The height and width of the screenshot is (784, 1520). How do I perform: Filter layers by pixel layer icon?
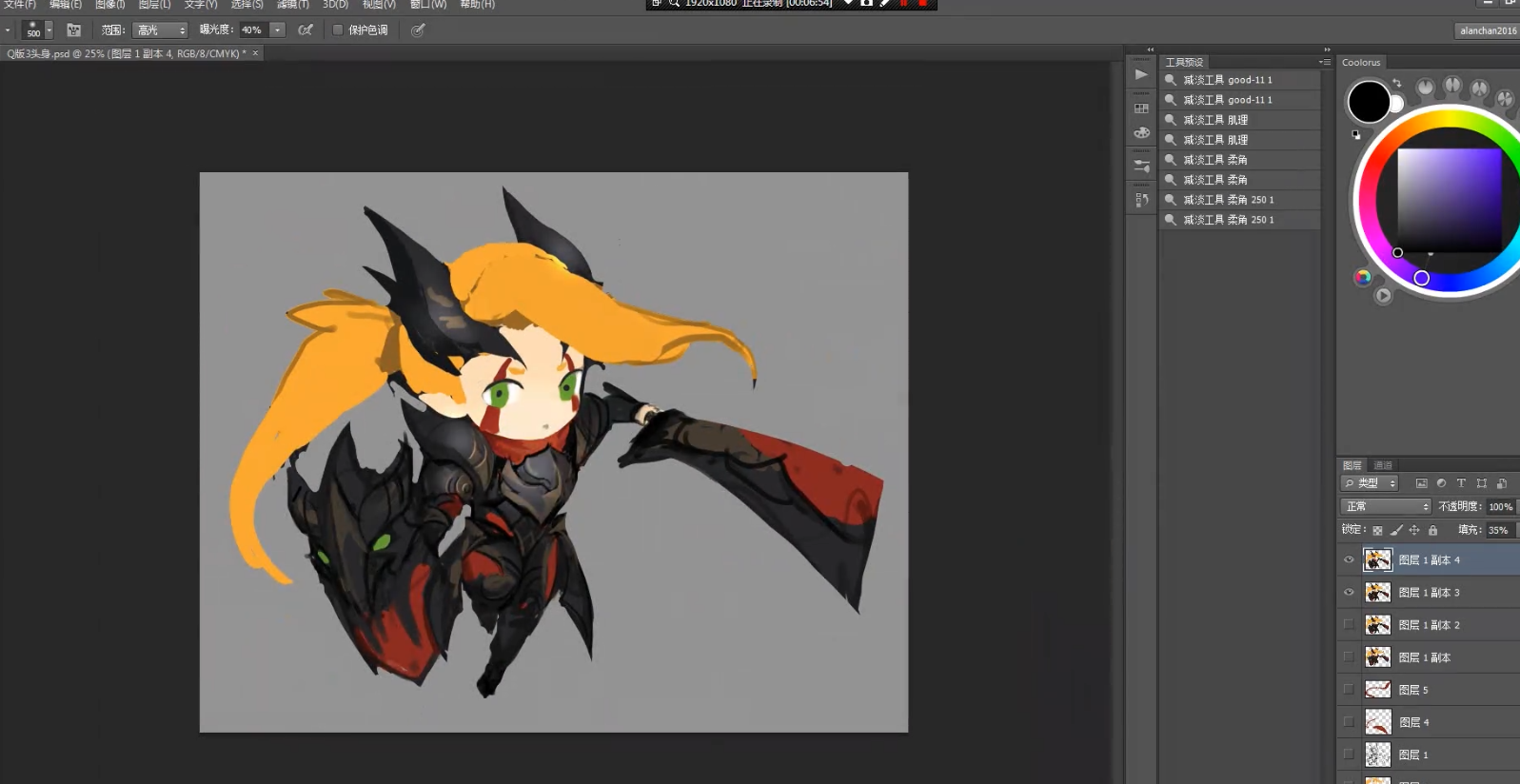point(1421,483)
